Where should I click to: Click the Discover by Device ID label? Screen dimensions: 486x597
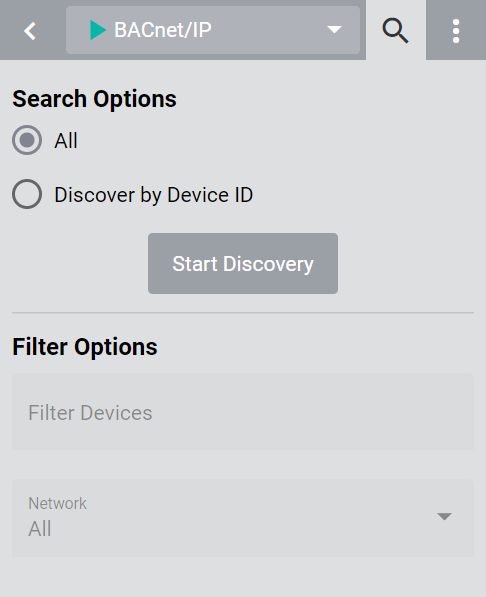[153, 195]
